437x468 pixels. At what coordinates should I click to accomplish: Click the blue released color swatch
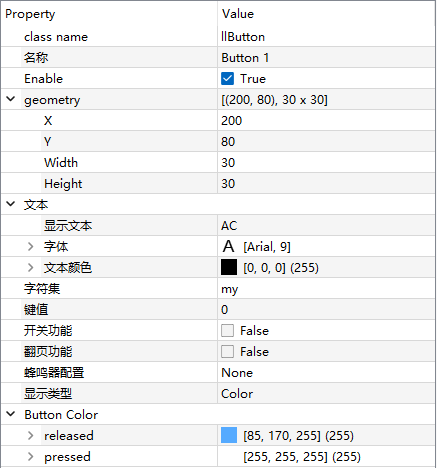point(229,435)
